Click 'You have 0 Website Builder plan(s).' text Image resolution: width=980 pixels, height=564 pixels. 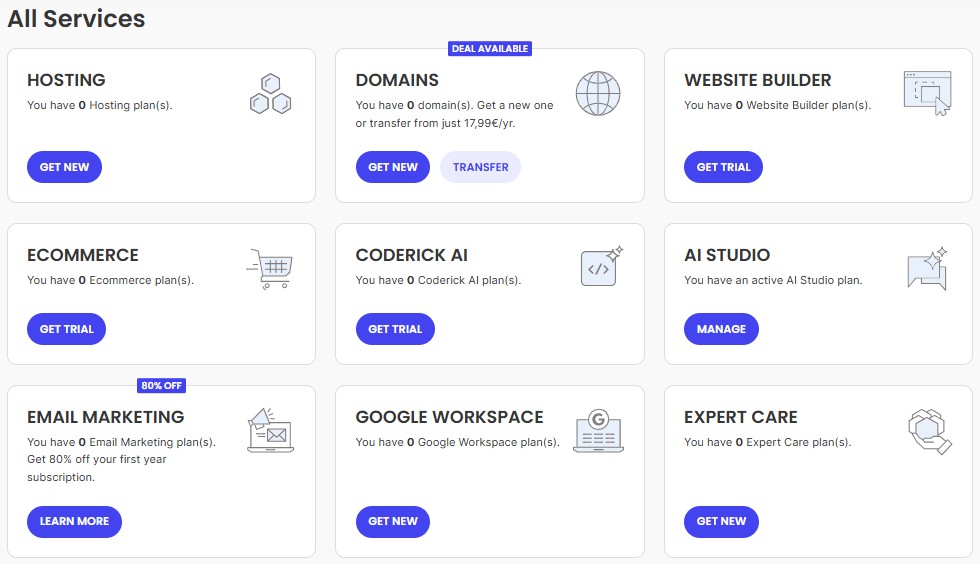[x=778, y=106]
